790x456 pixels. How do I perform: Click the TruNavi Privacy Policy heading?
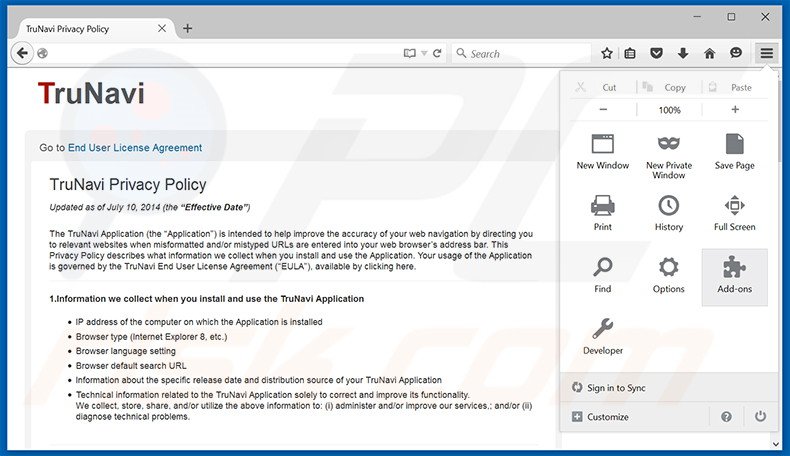coord(128,184)
